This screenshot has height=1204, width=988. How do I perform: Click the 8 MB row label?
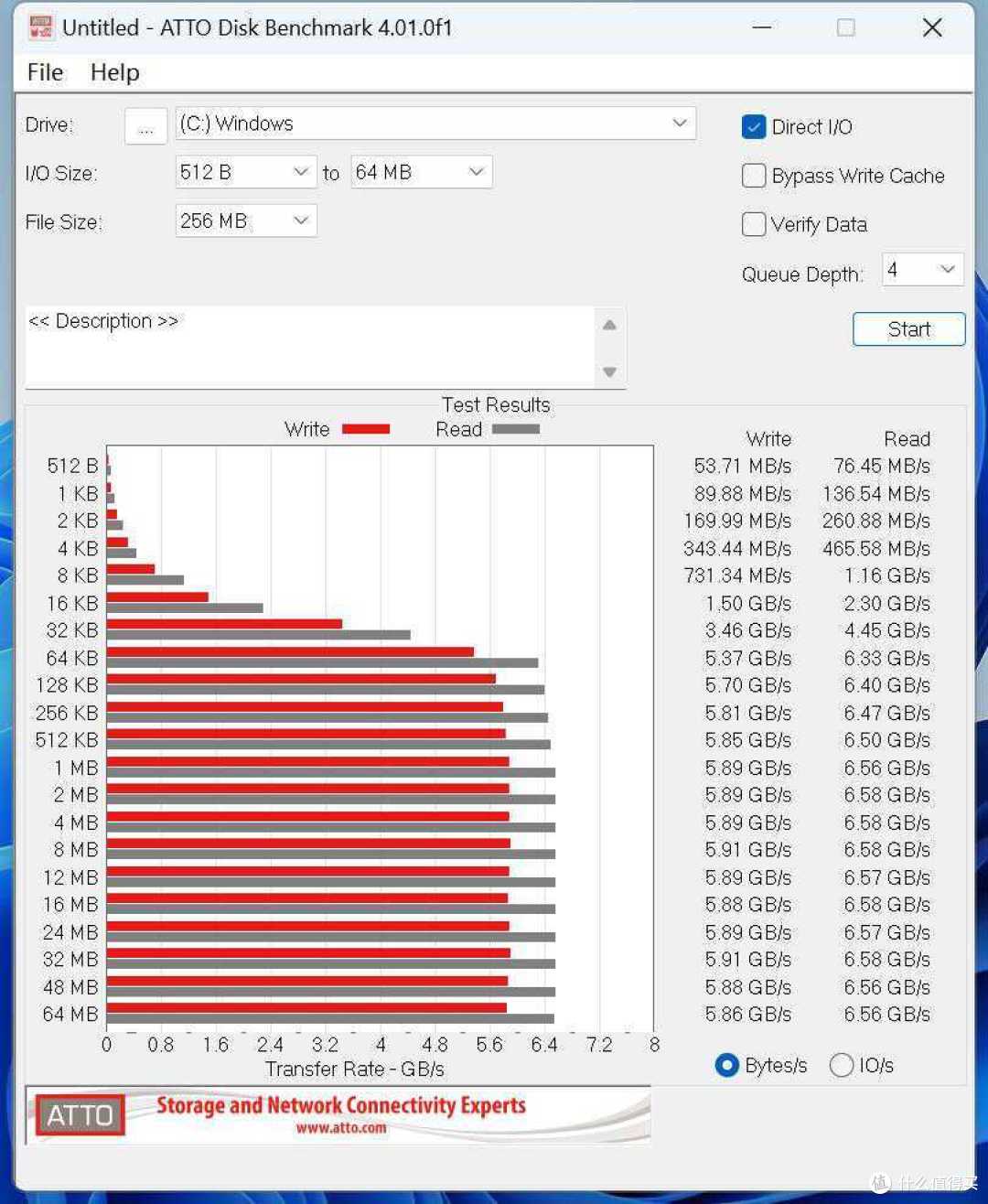(76, 850)
